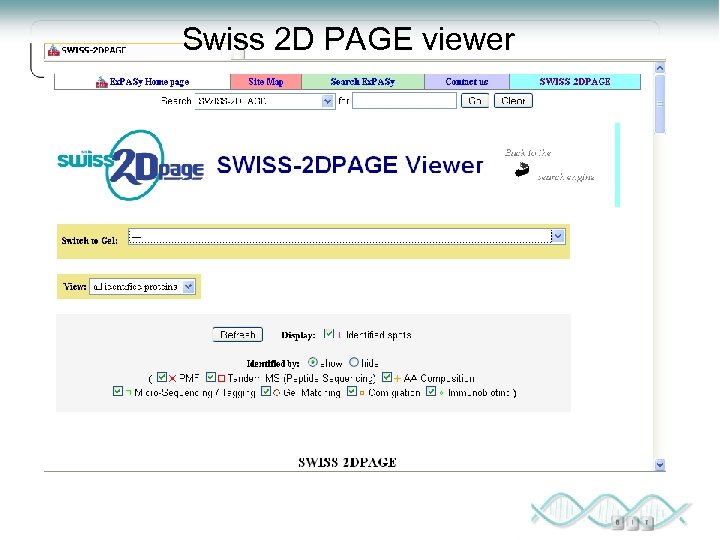The image size is (720, 540).
Task: Toggle the Micro-Sequencing / Tagging checkbox
Action: click(x=118, y=391)
